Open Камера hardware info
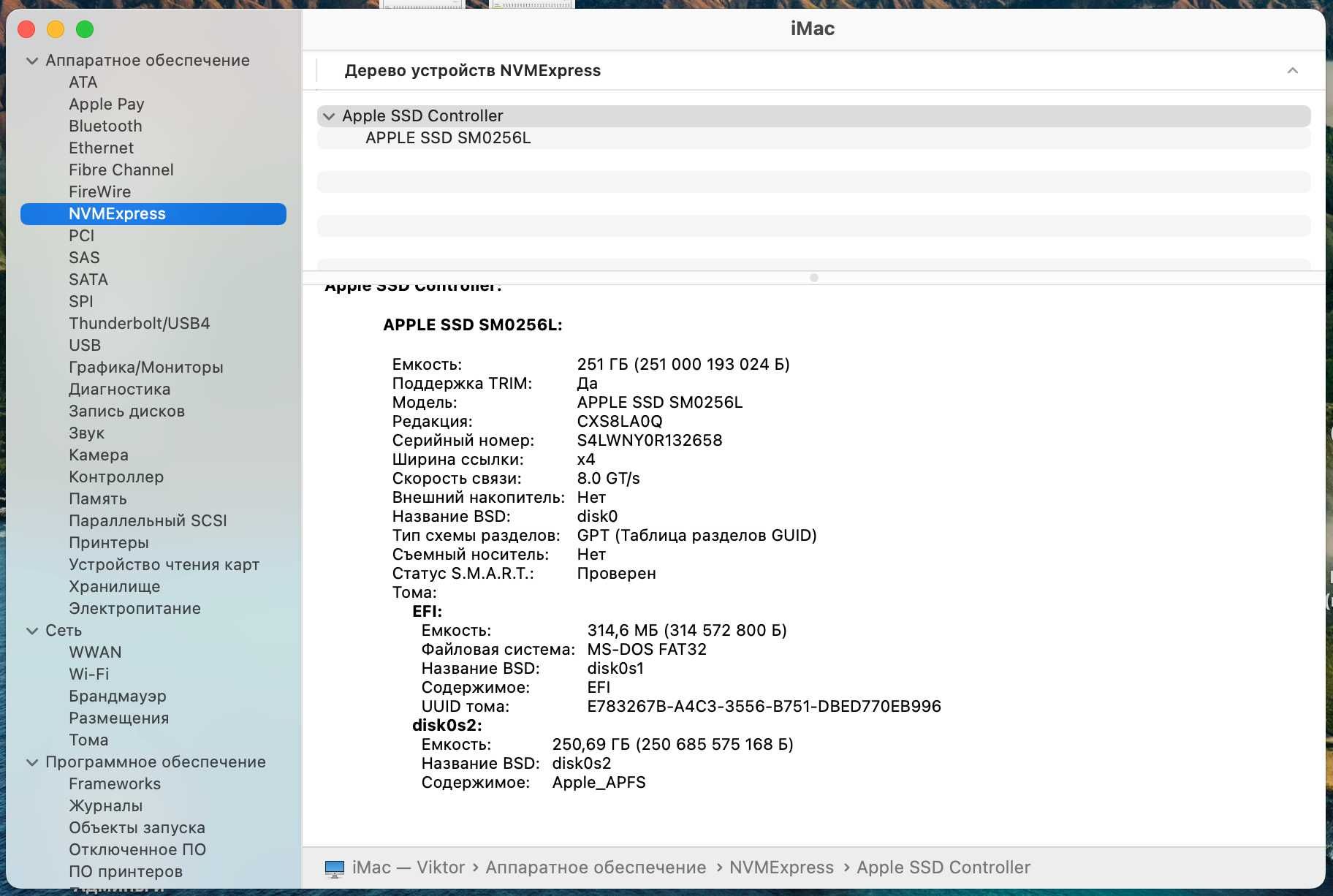The image size is (1333, 896). coord(99,455)
